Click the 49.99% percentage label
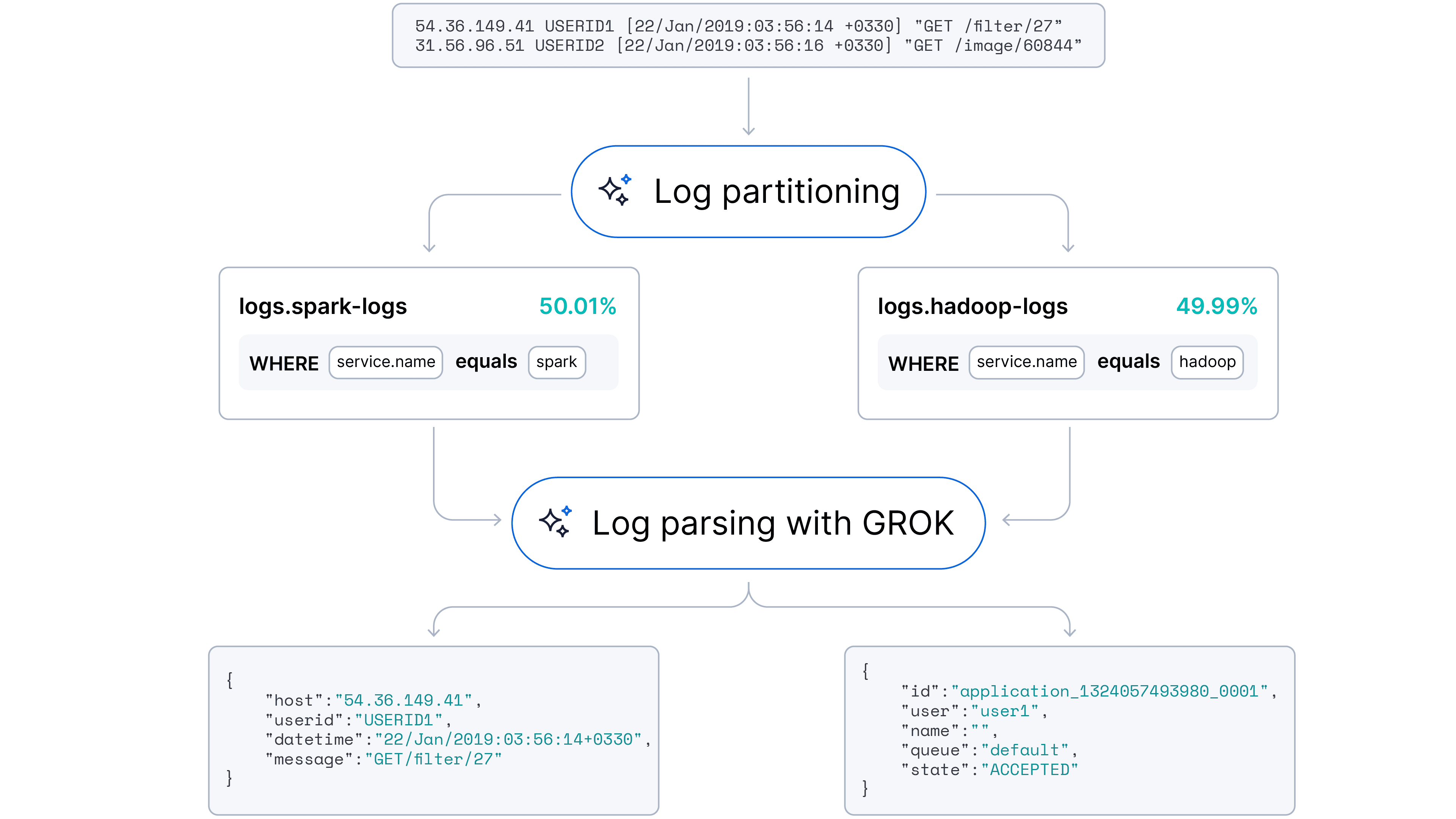The image size is (1456, 819). [1216, 306]
